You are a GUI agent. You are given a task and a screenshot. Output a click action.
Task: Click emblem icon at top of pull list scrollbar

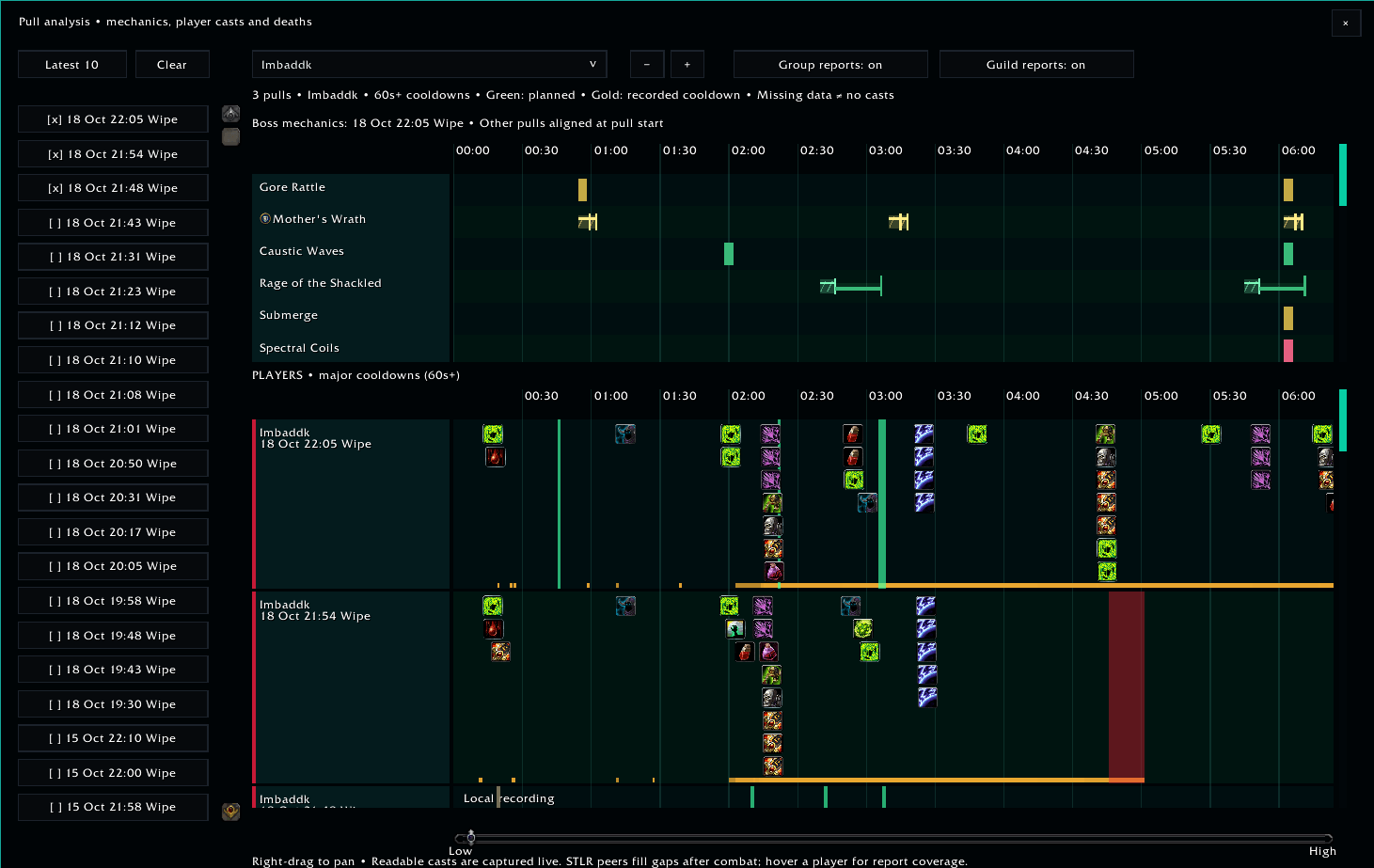point(230,114)
